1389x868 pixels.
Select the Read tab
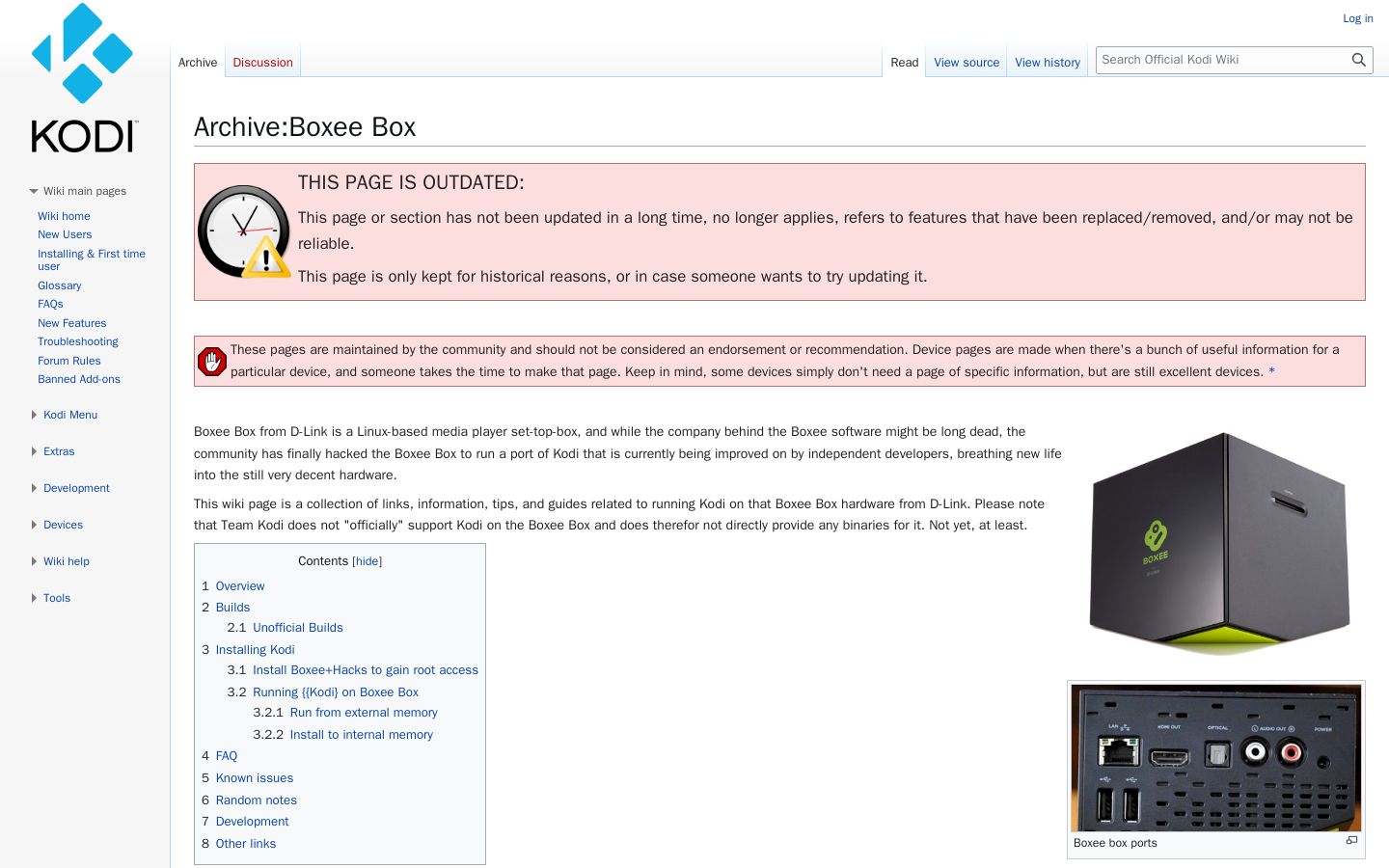click(904, 63)
